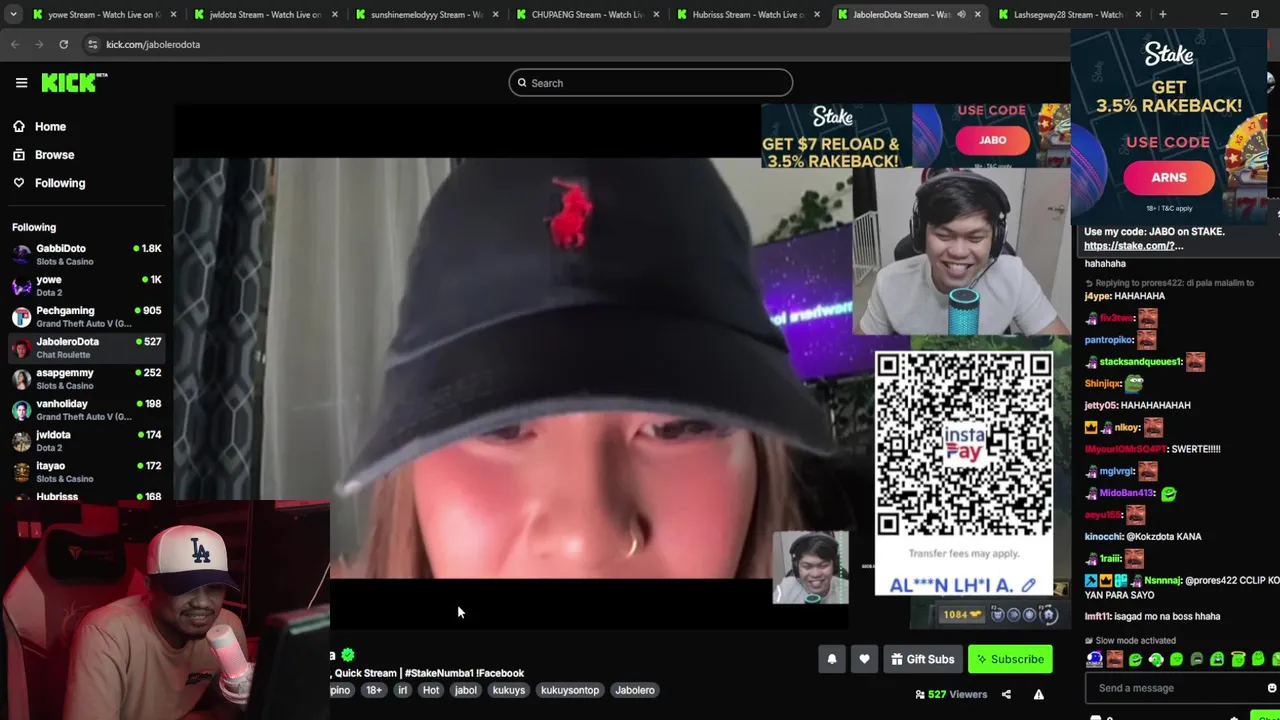Click the 18+ stream tag
The height and width of the screenshot is (720, 1280).
(373, 690)
